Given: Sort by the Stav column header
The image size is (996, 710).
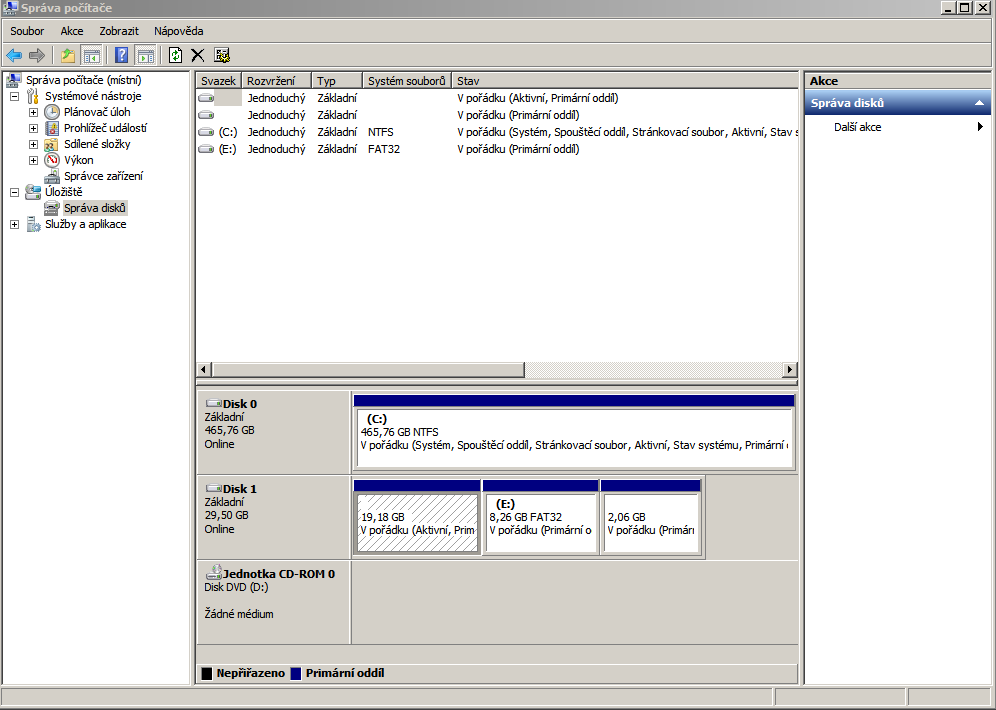Looking at the screenshot, I should pyautogui.click(x=624, y=81).
